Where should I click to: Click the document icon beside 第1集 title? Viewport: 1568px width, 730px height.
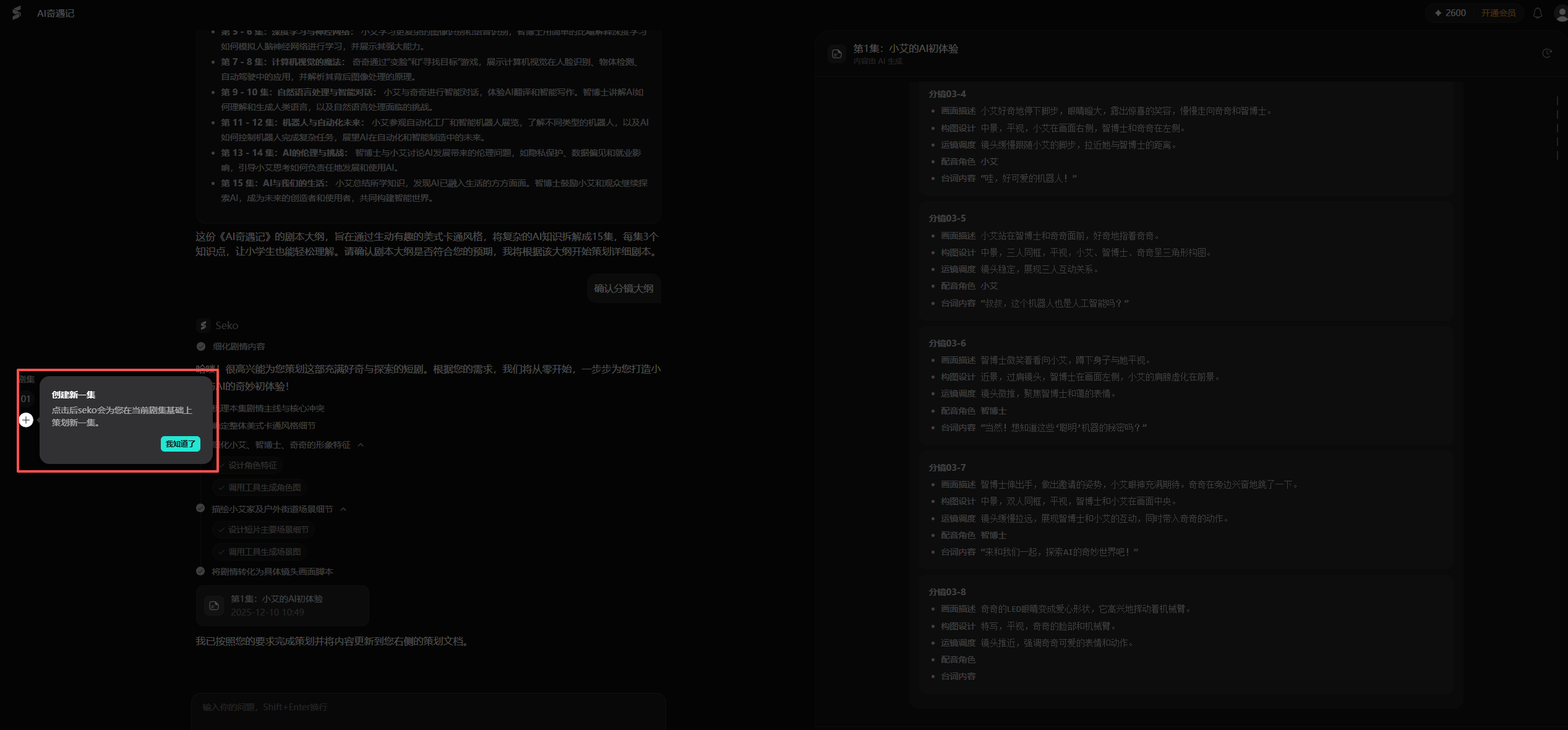(x=836, y=54)
